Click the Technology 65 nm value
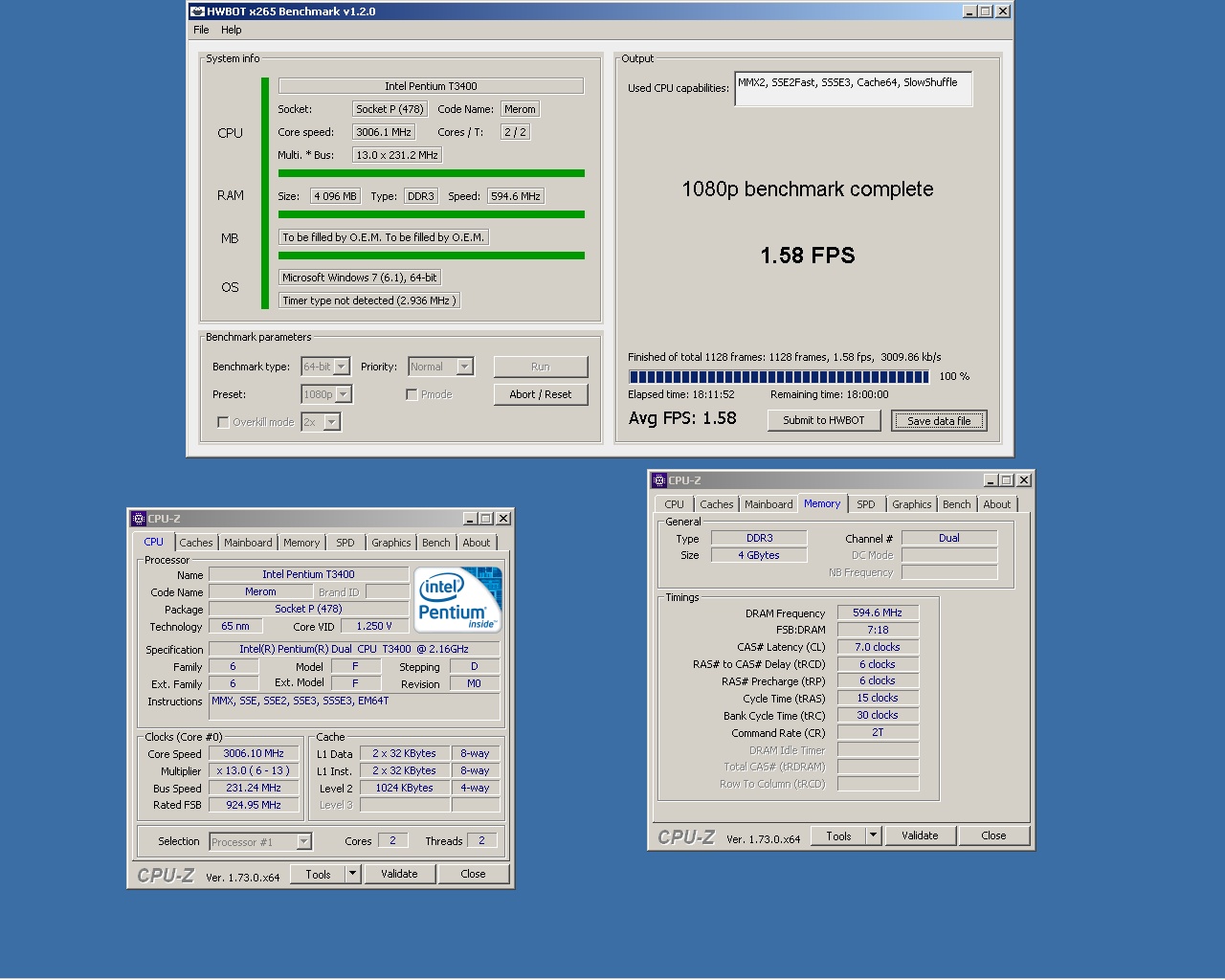Viewport: 1225px width, 980px height. pyautogui.click(x=235, y=626)
